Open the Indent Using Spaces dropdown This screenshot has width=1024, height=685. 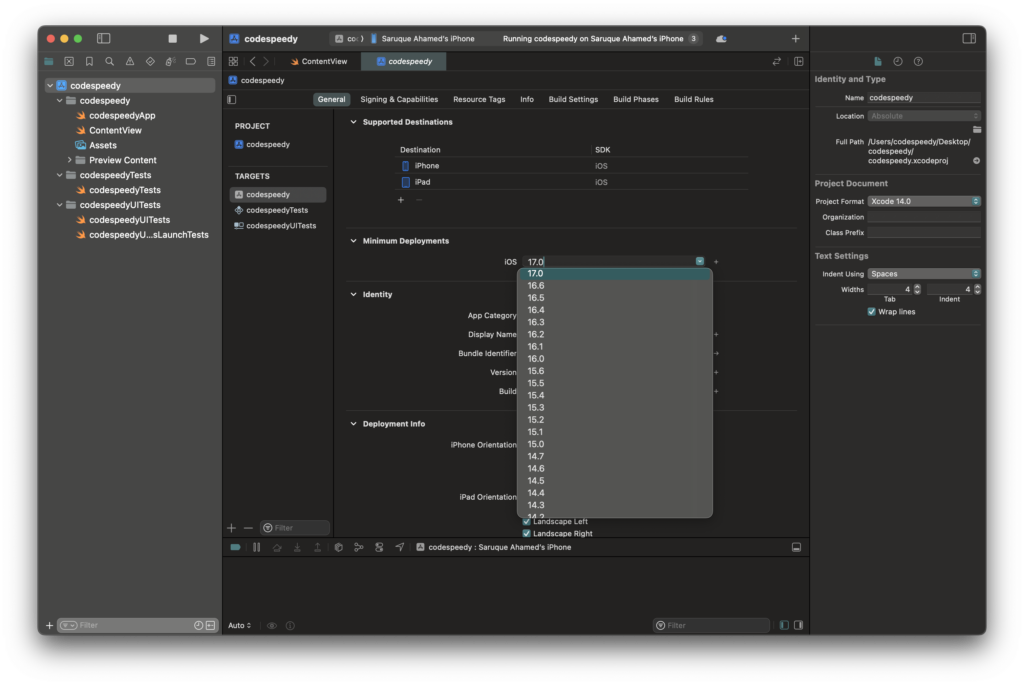923,274
